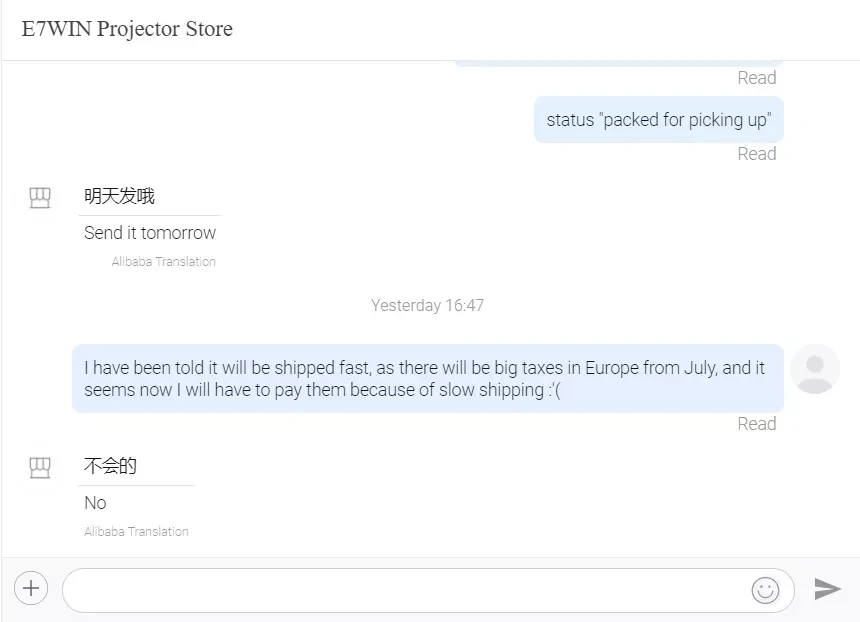Open the emoji smiley picker

pos(765,590)
